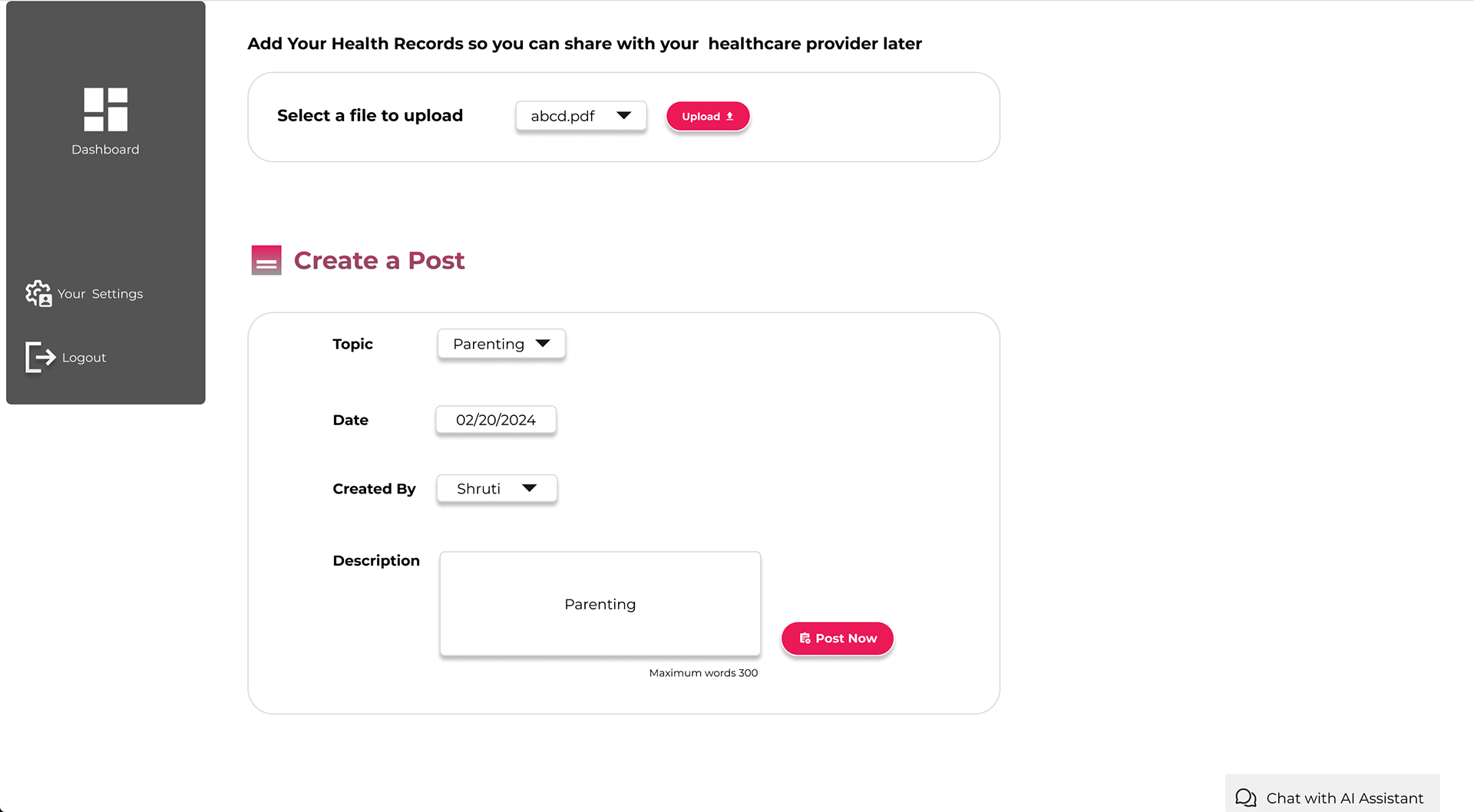This screenshot has height=812, width=1474.
Task: Click the Date field showing 02/20/2024
Action: tap(496, 420)
